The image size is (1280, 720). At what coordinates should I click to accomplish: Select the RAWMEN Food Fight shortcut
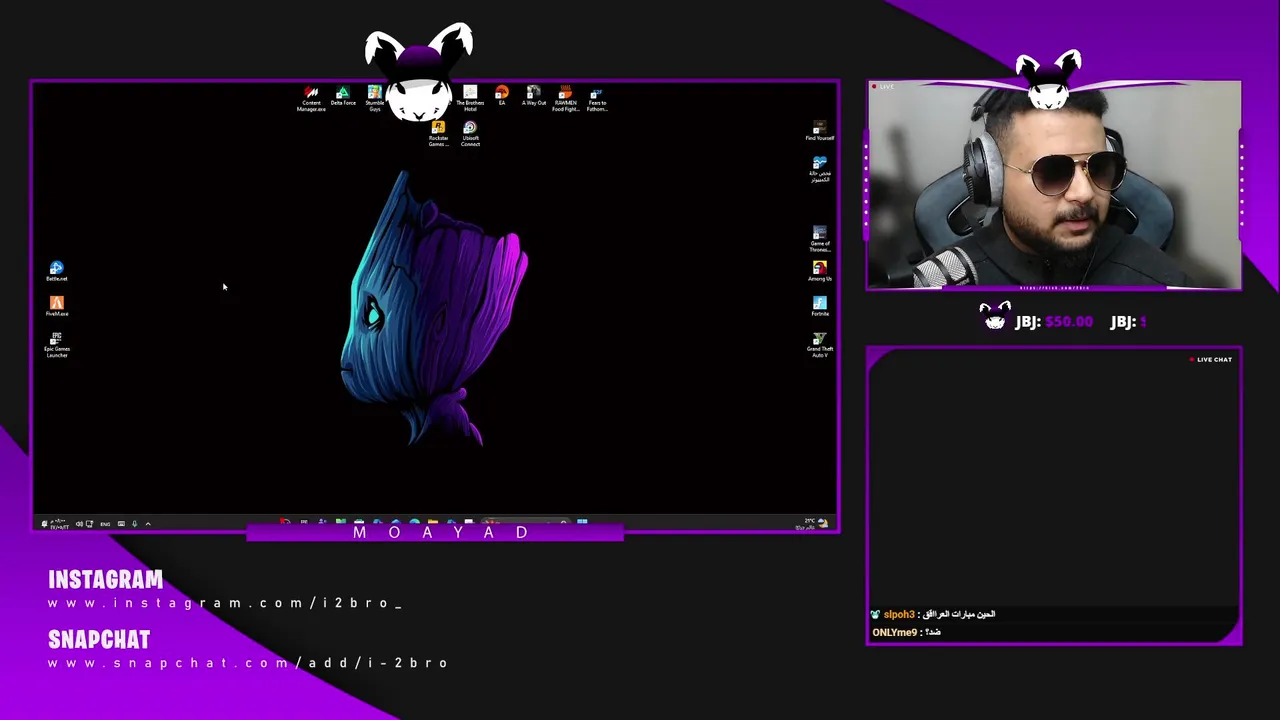pos(565,99)
